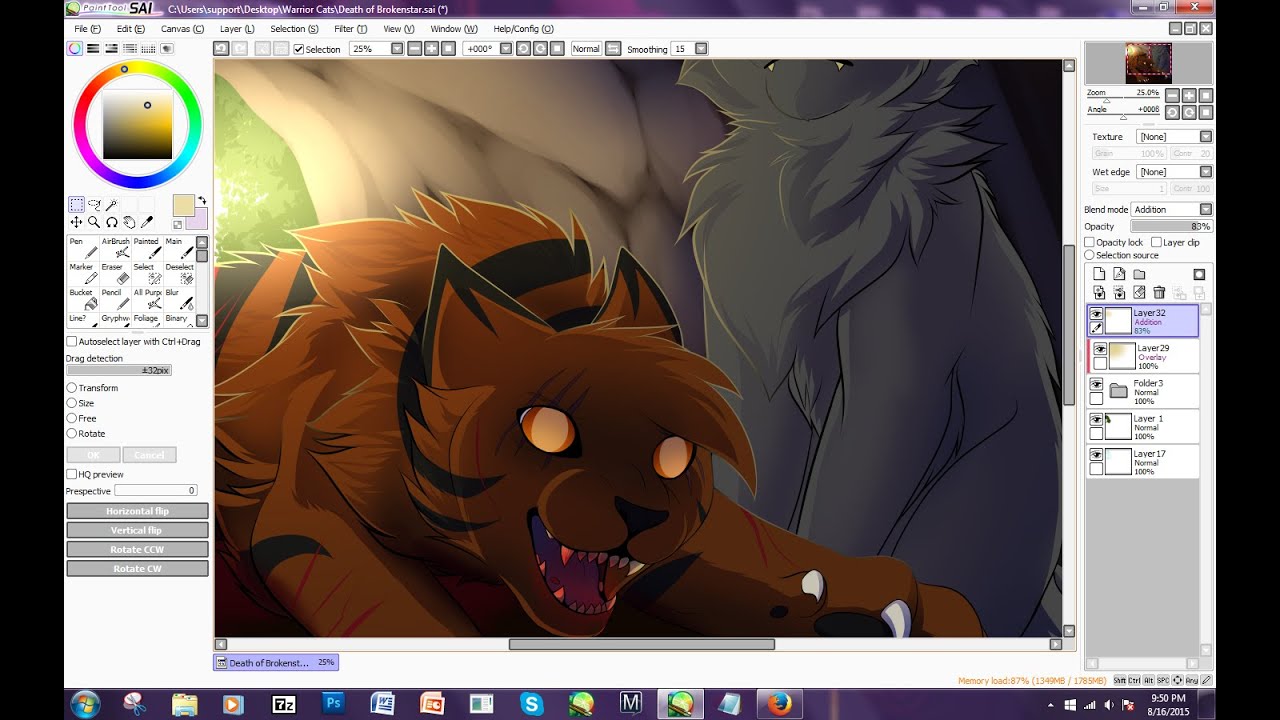This screenshot has width=1280, height=720.
Task: Open the Window menu
Action: click(454, 29)
